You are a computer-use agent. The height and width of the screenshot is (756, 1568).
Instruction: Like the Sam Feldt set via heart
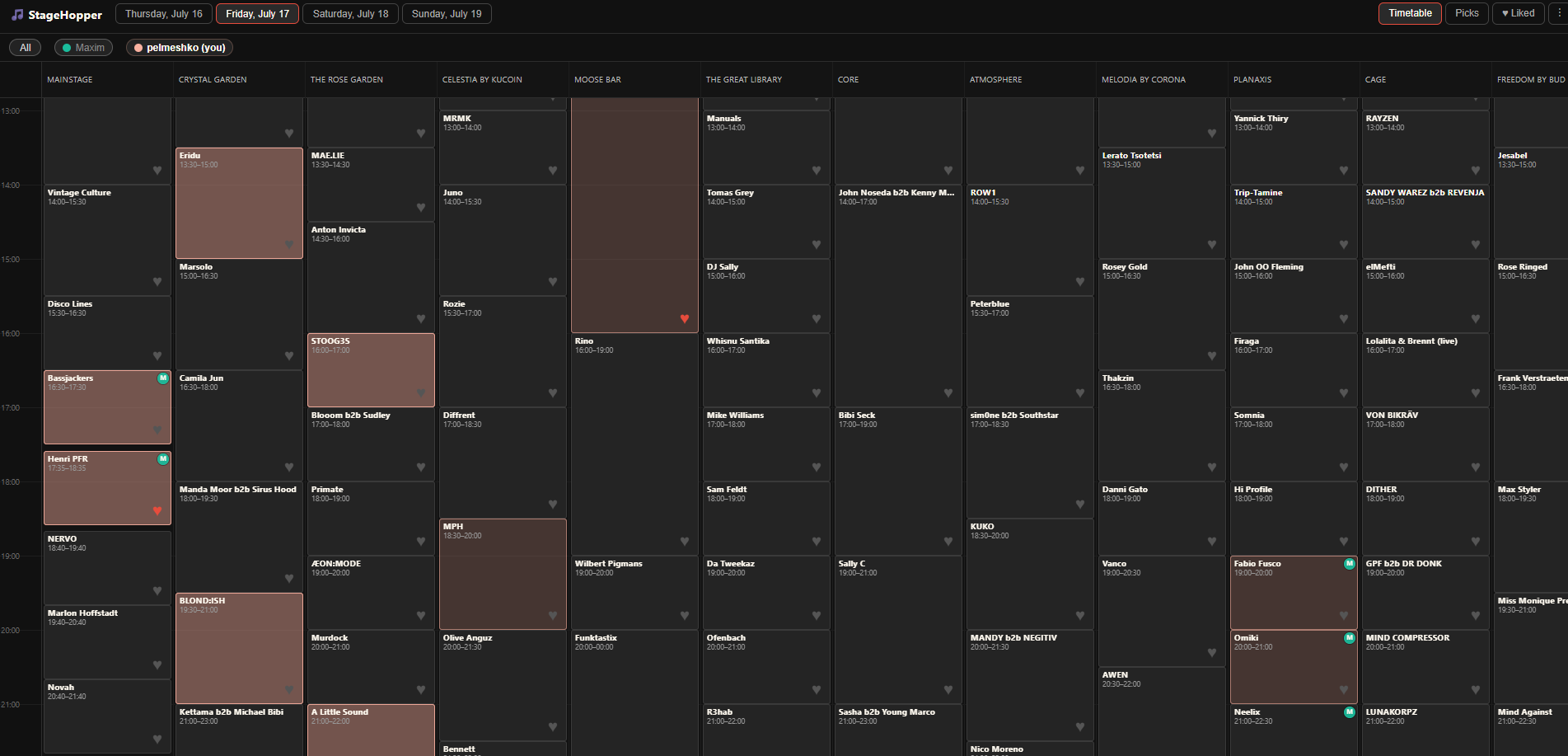817,542
